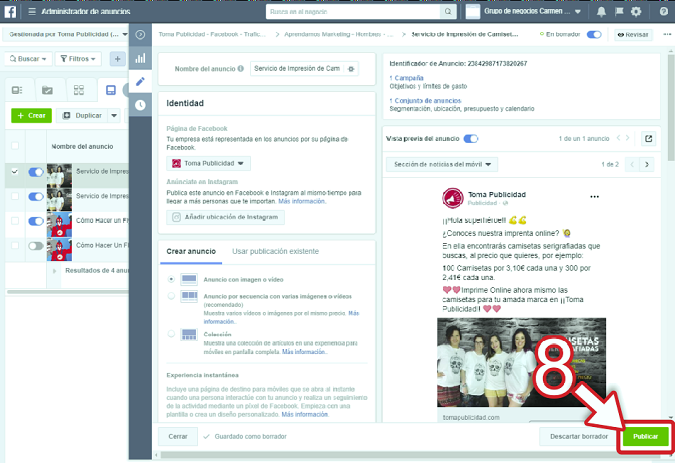Open the three-dot menu on the Toma Publicidad post
Viewport: 676px width, 463px height.
pos(595,197)
